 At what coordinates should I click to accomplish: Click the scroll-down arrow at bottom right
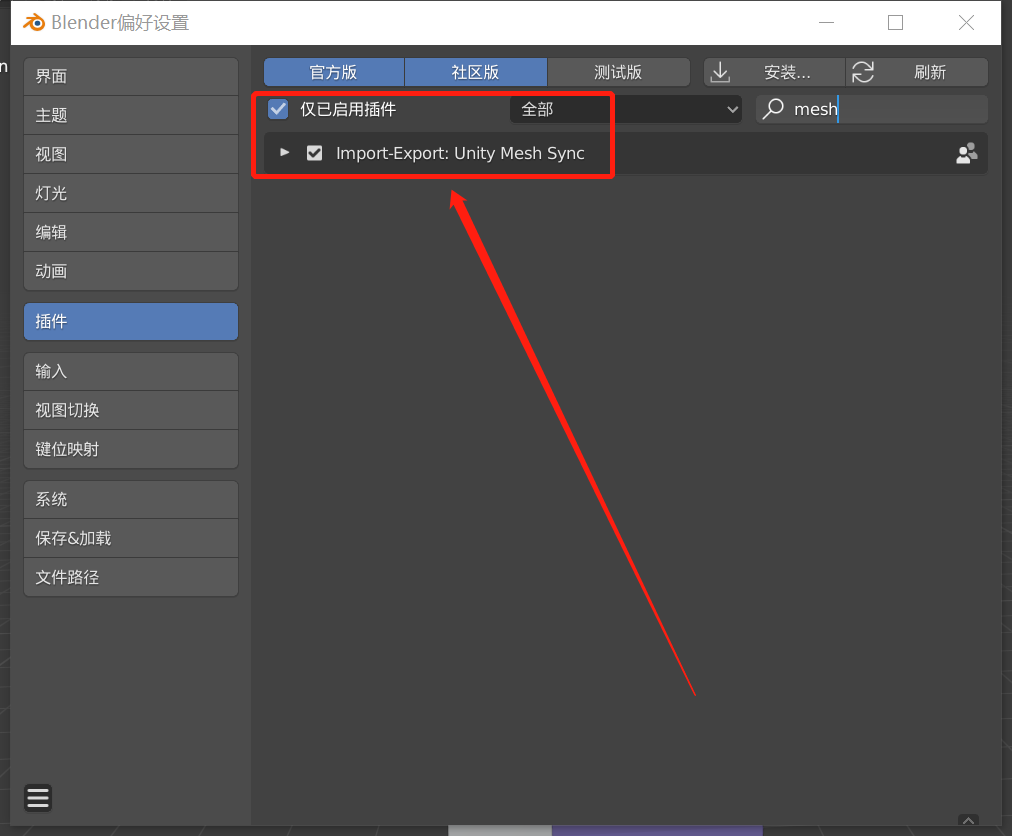point(967,820)
